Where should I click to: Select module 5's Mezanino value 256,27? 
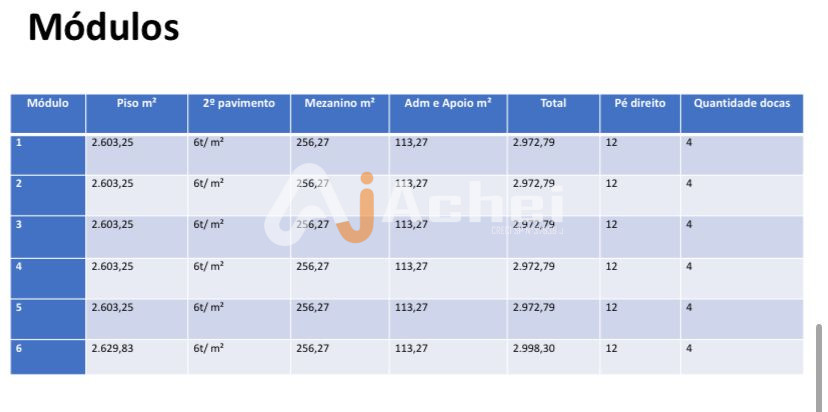313,308
